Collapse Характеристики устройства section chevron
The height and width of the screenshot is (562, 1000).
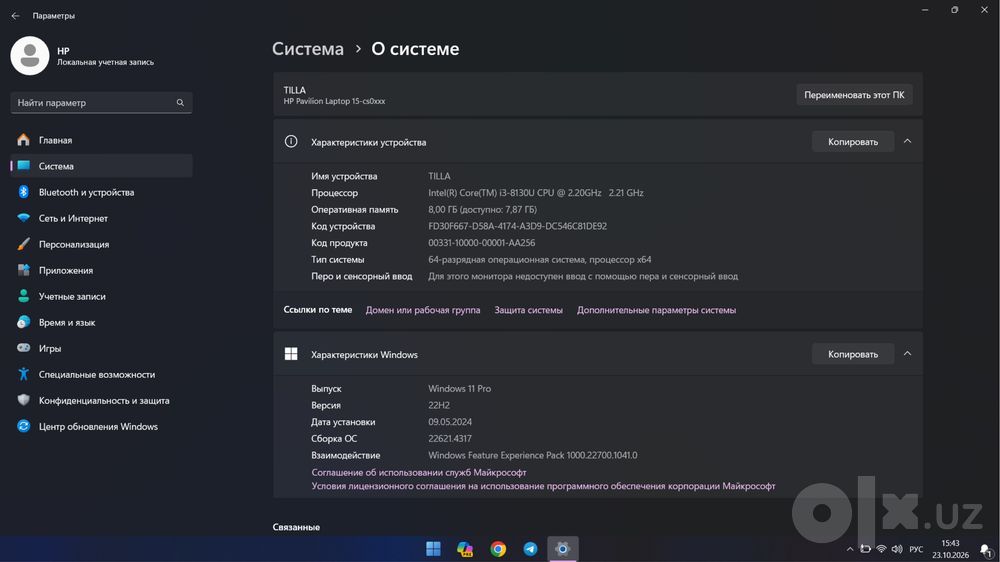pyautogui.click(x=908, y=141)
